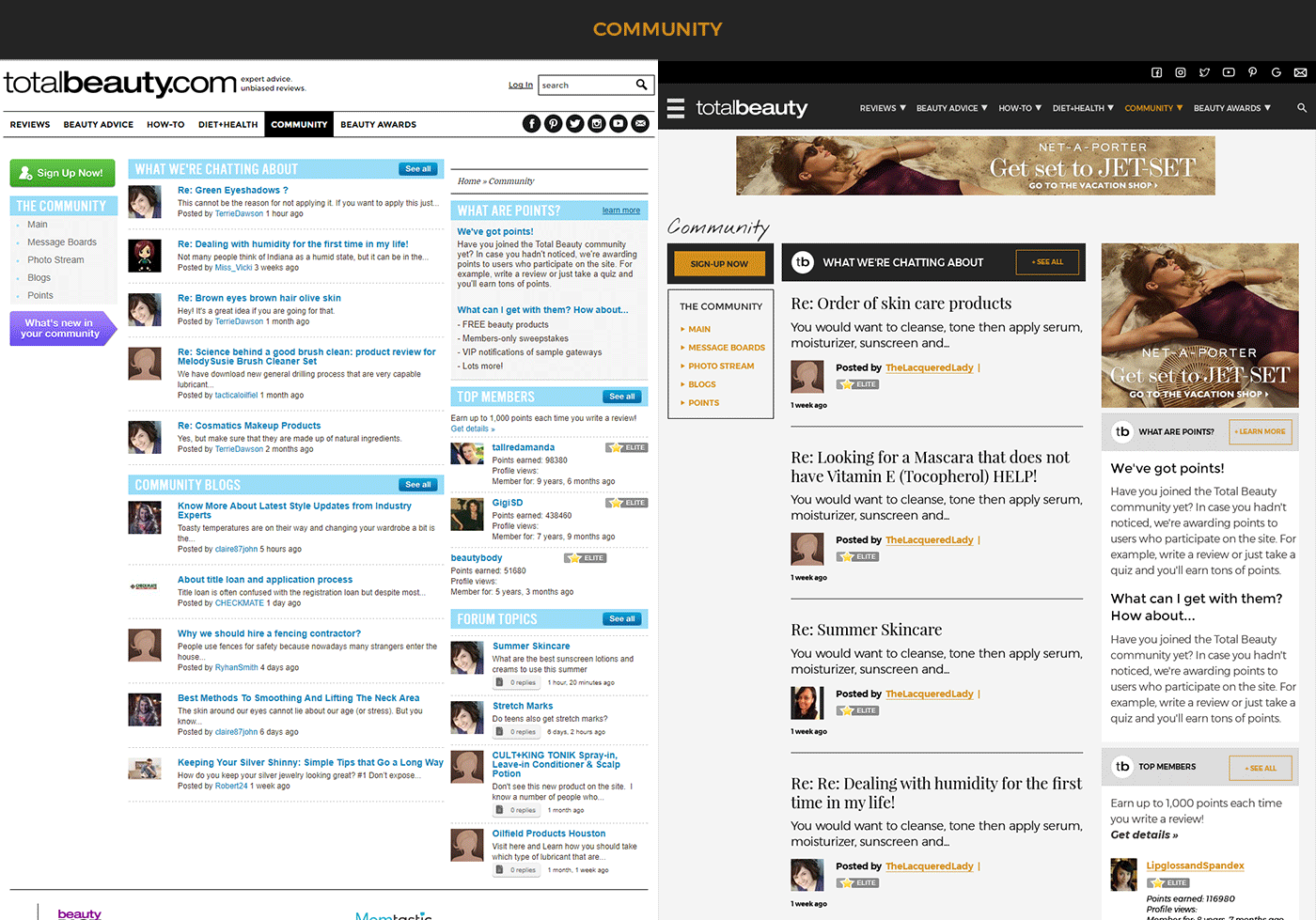Open Instagram icon in dark top bar
The height and width of the screenshot is (920, 1316).
(x=1181, y=72)
